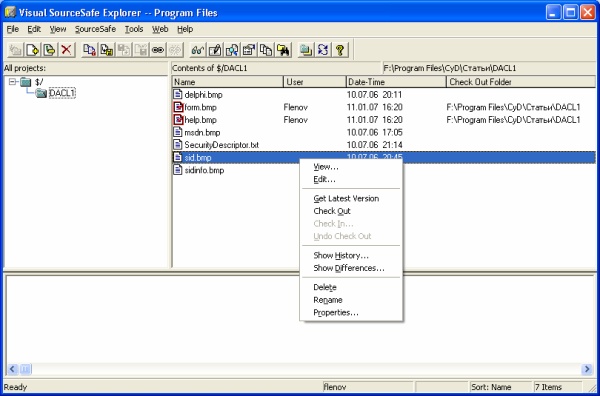Click the Check Out Folder column header
This screenshot has width=600, height=396.
pyautogui.click(x=521, y=82)
